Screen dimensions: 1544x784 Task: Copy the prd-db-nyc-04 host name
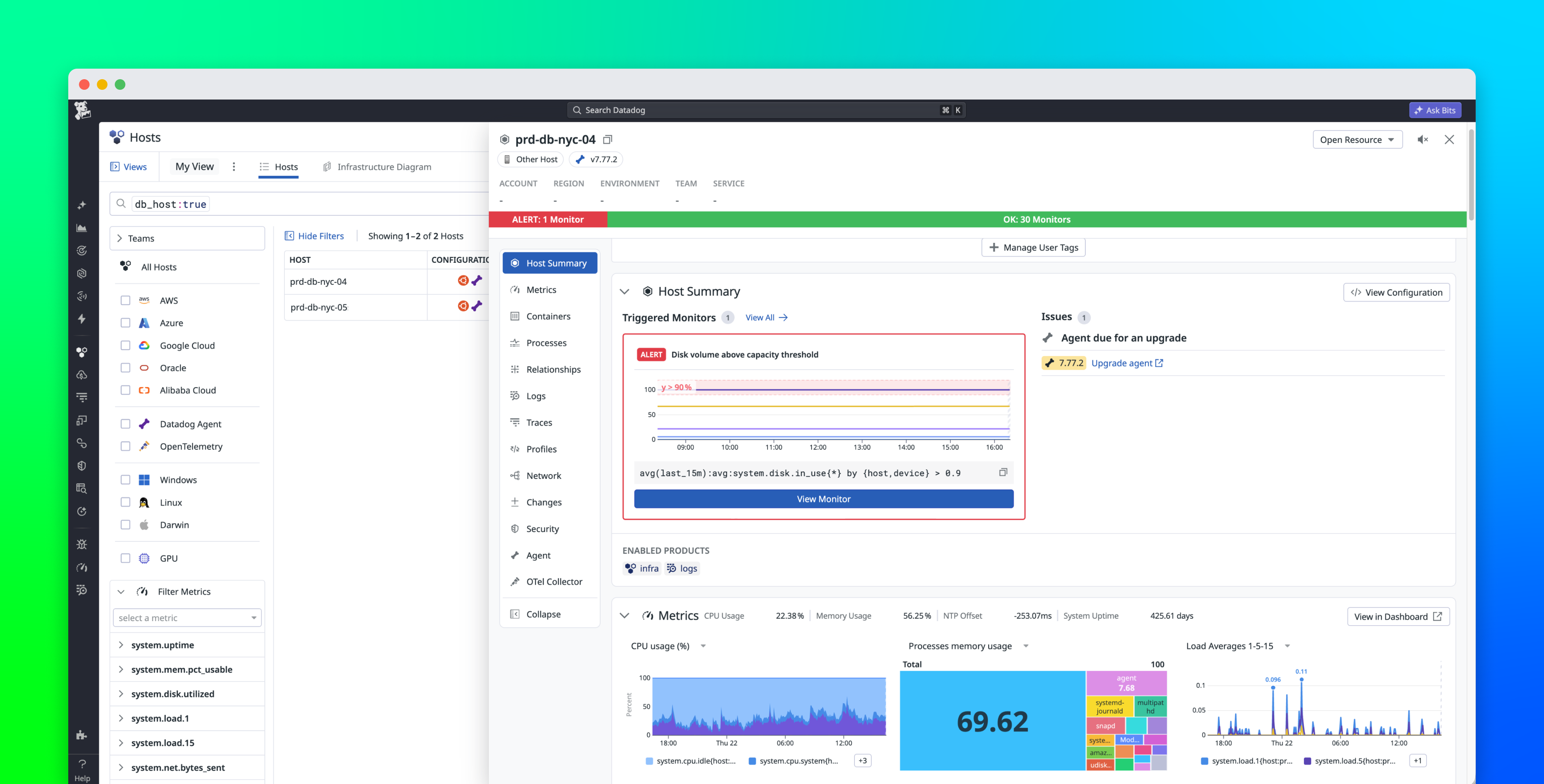pyautogui.click(x=607, y=140)
